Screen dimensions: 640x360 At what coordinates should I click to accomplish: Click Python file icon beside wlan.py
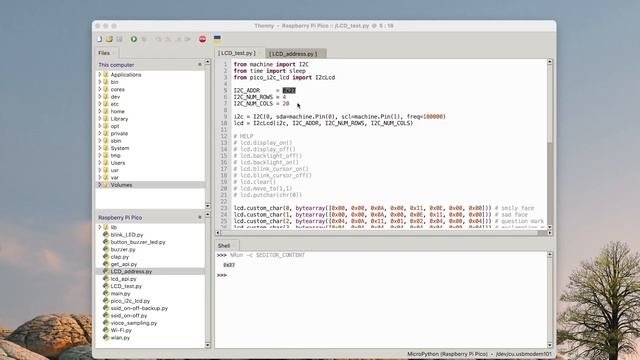[x=106, y=338]
